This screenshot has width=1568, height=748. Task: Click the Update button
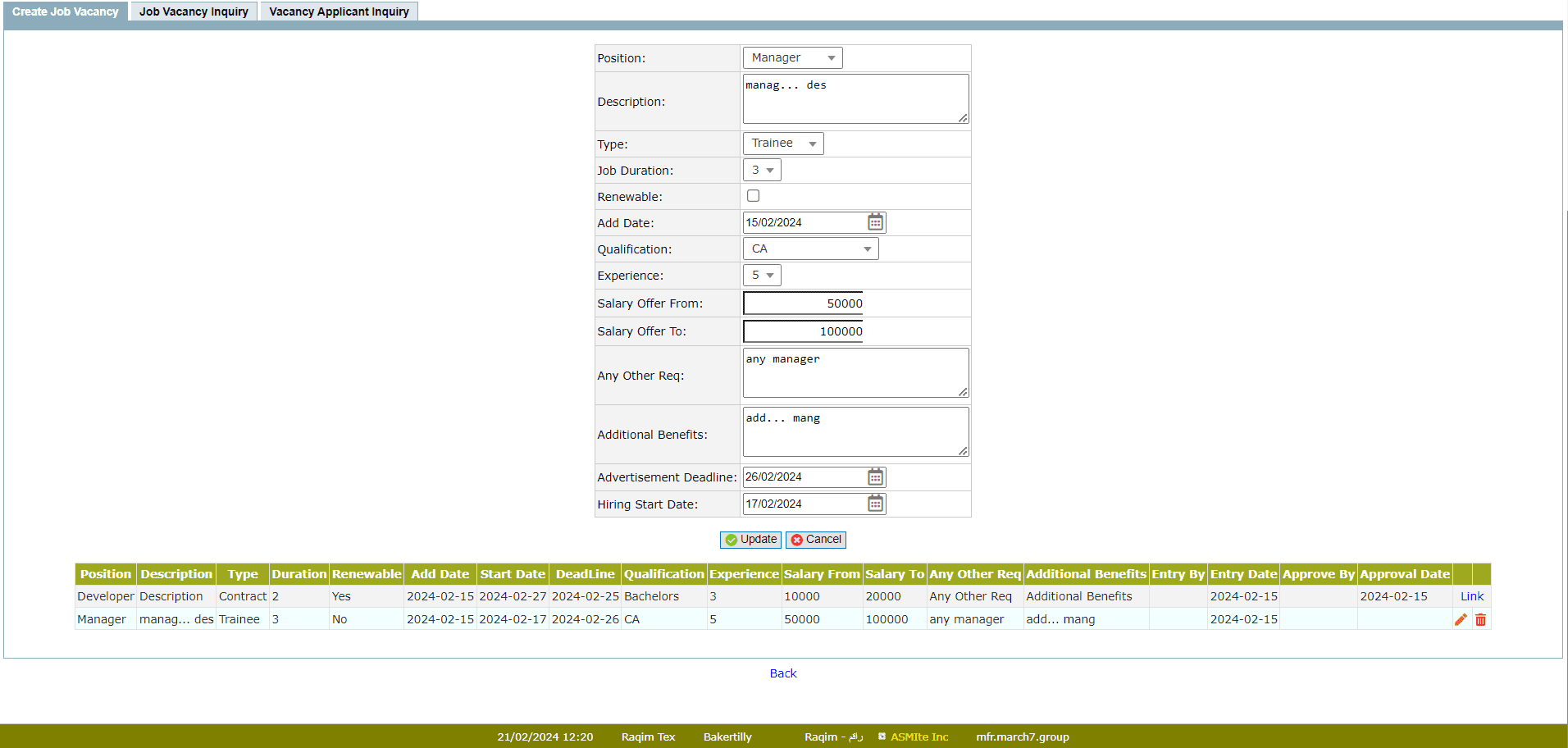click(x=750, y=540)
